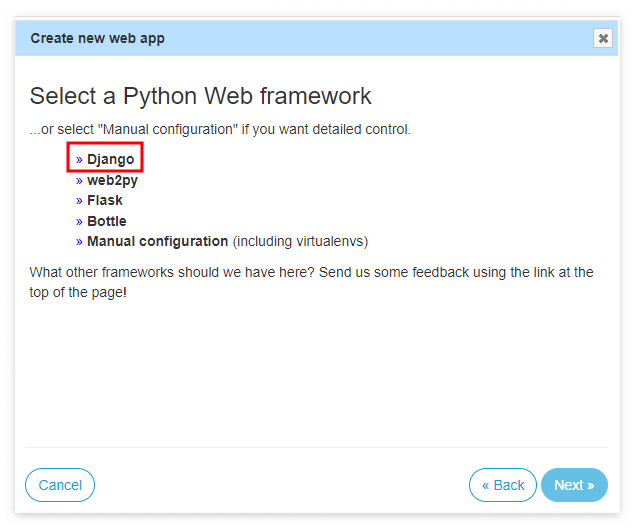Proceed with the Next button
The height and width of the screenshot is (528, 635).
pos(574,485)
